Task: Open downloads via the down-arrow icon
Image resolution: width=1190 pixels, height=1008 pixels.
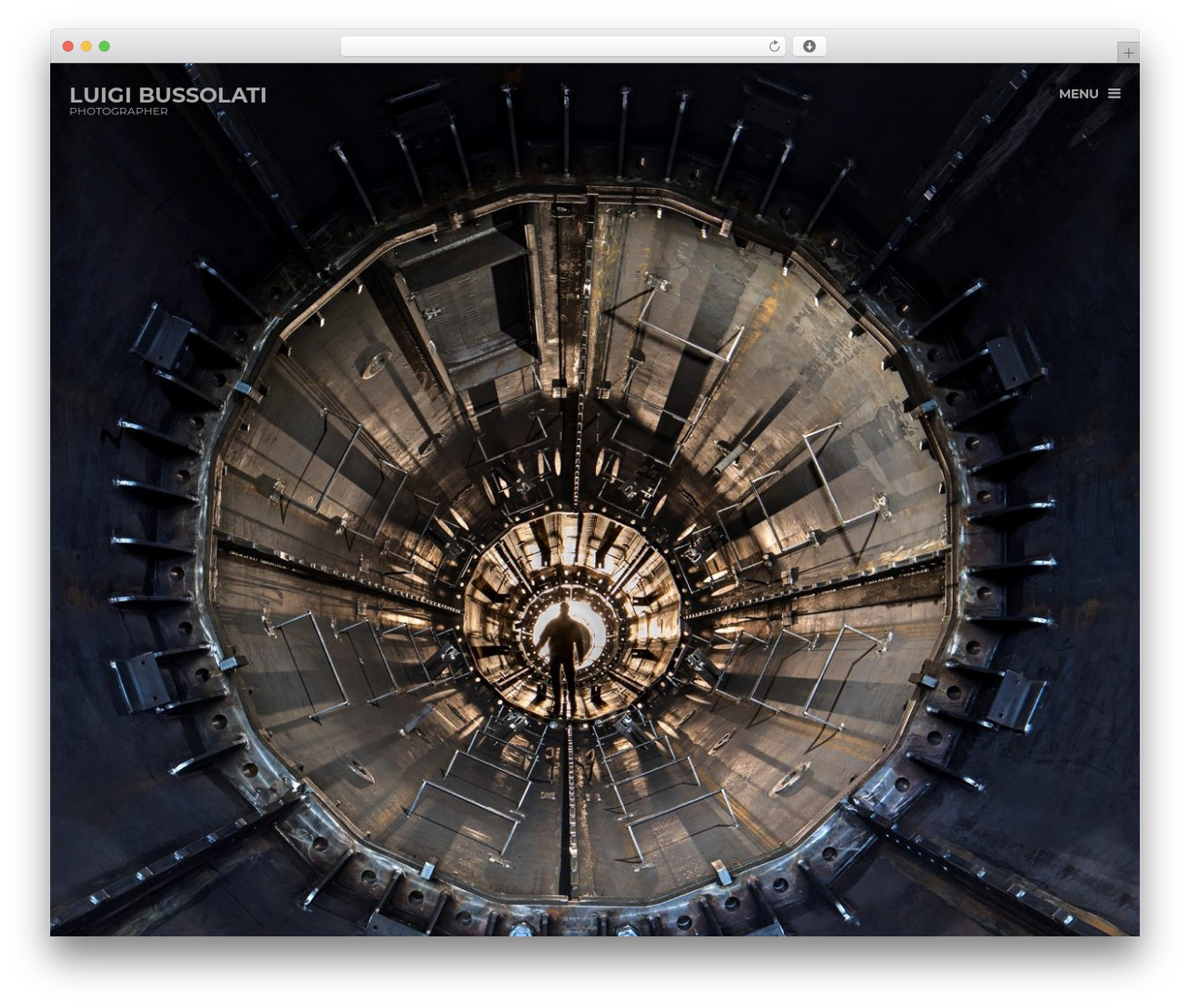Action: tap(809, 46)
